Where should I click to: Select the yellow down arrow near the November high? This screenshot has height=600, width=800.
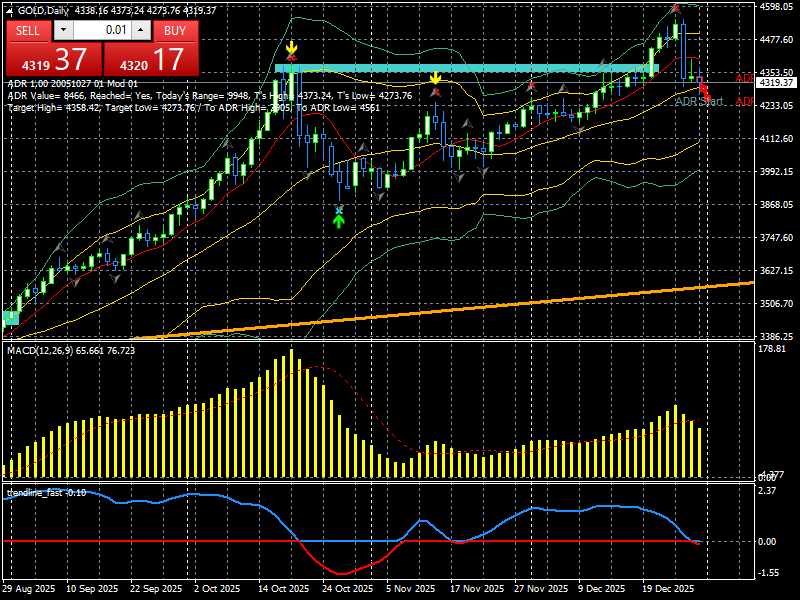coord(435,78)
